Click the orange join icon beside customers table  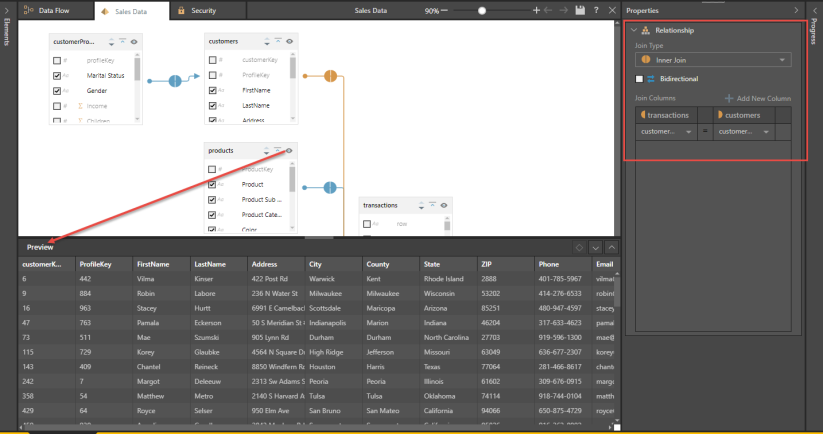tap(330, 76)
